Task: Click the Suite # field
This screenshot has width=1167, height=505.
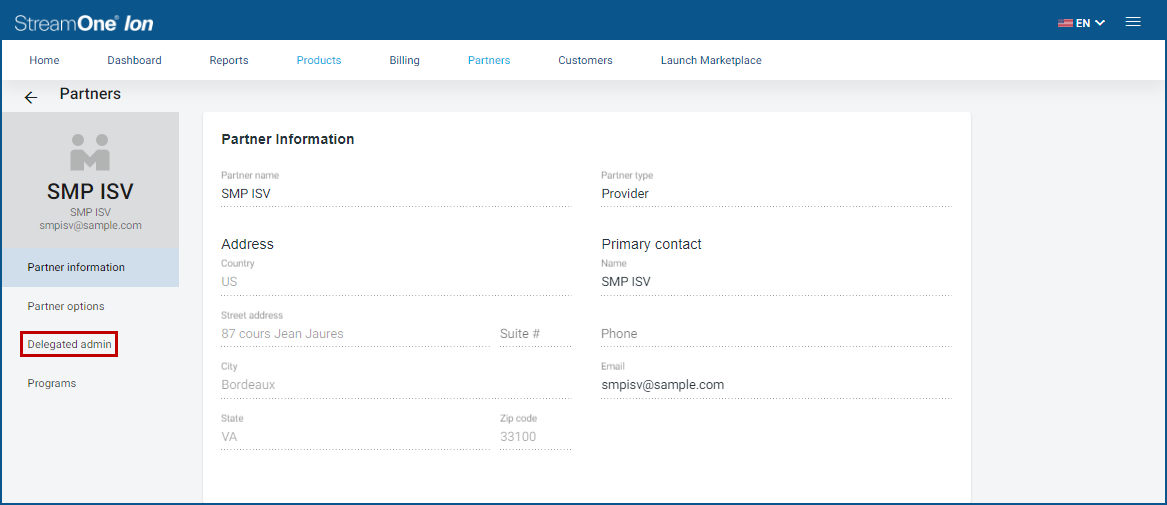Action: coord(535,334)
